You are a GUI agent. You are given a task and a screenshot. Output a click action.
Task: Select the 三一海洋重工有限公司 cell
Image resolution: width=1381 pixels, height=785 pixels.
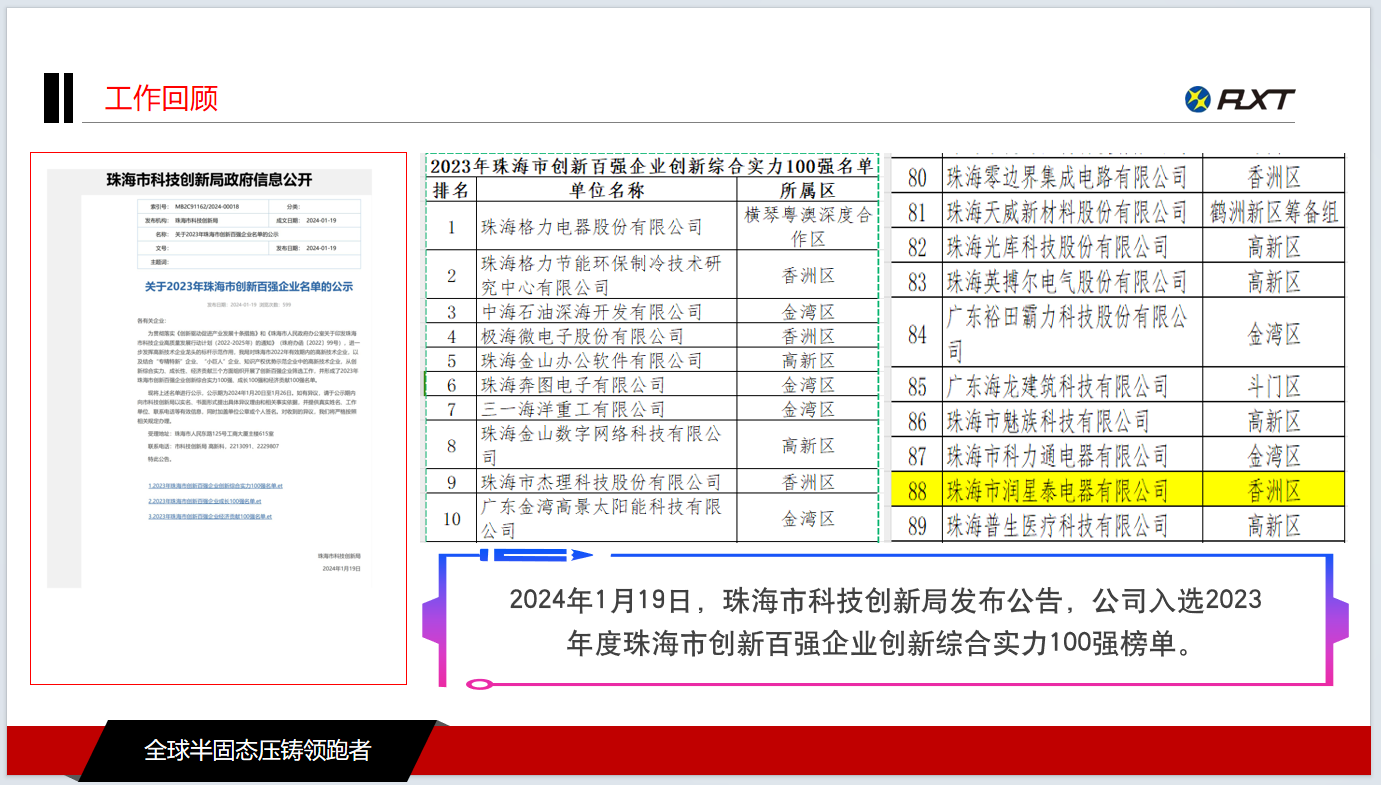point(607,409)
